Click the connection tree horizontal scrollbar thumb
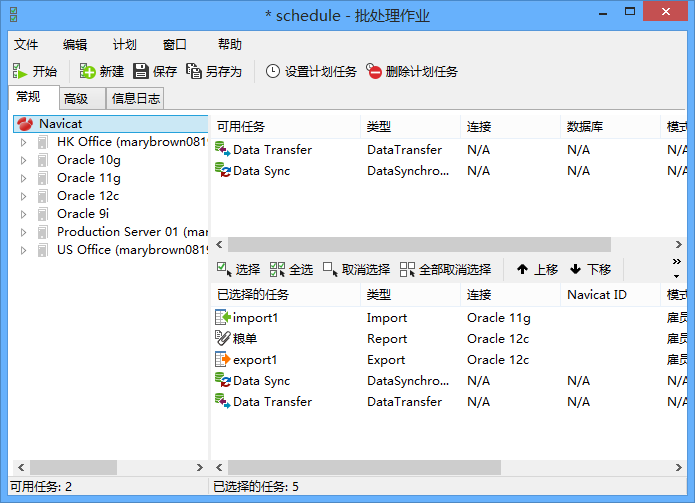 click(73, 467)
